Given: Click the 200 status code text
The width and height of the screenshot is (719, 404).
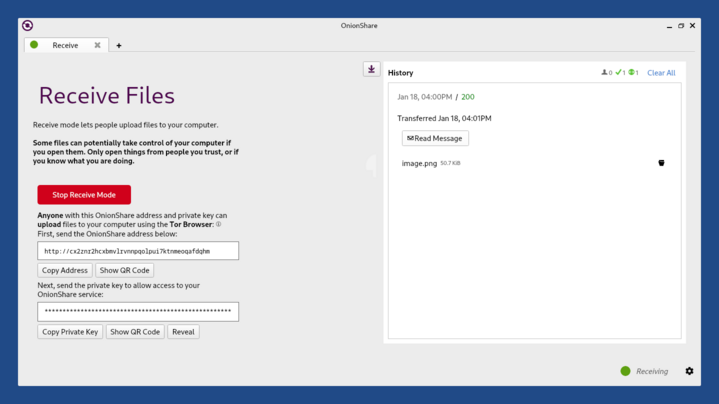Looking at the screenshot, I should (468, 97).
